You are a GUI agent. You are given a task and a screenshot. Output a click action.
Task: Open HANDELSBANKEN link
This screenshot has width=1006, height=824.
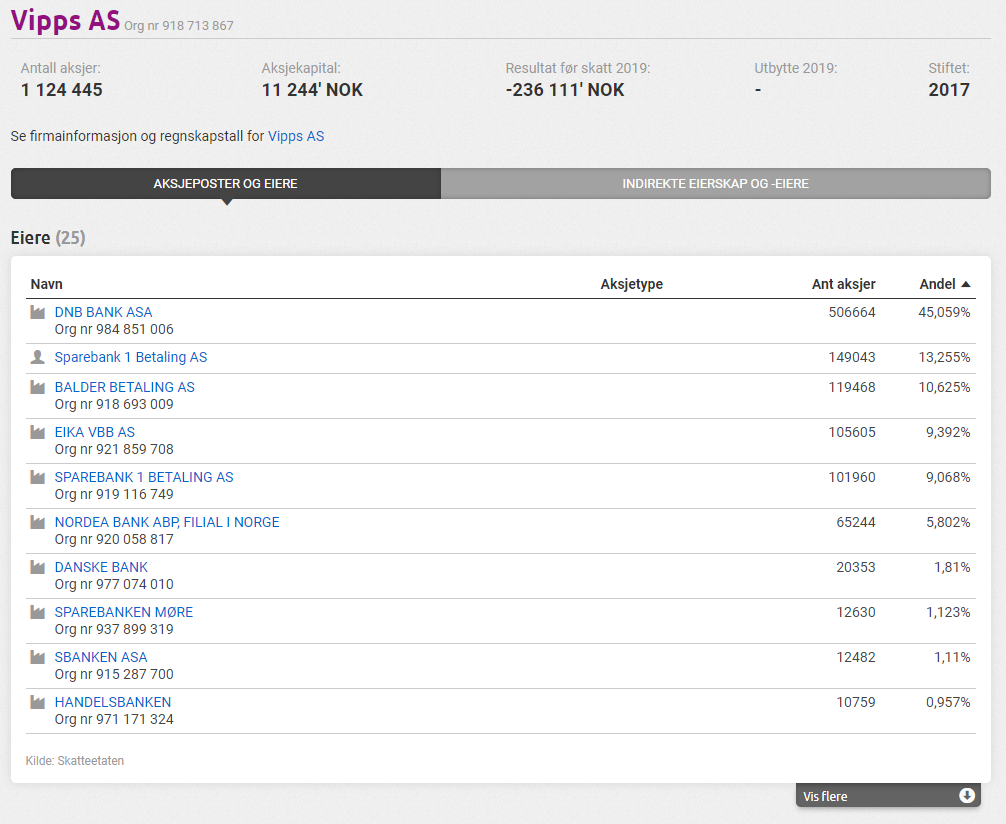click(113, 702)
